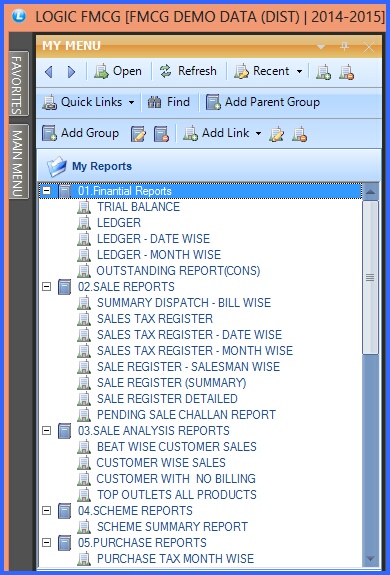390x575 pixels.
Task: Open OUTSTANDING REPORT(CONS)
Action: point(178,271)
